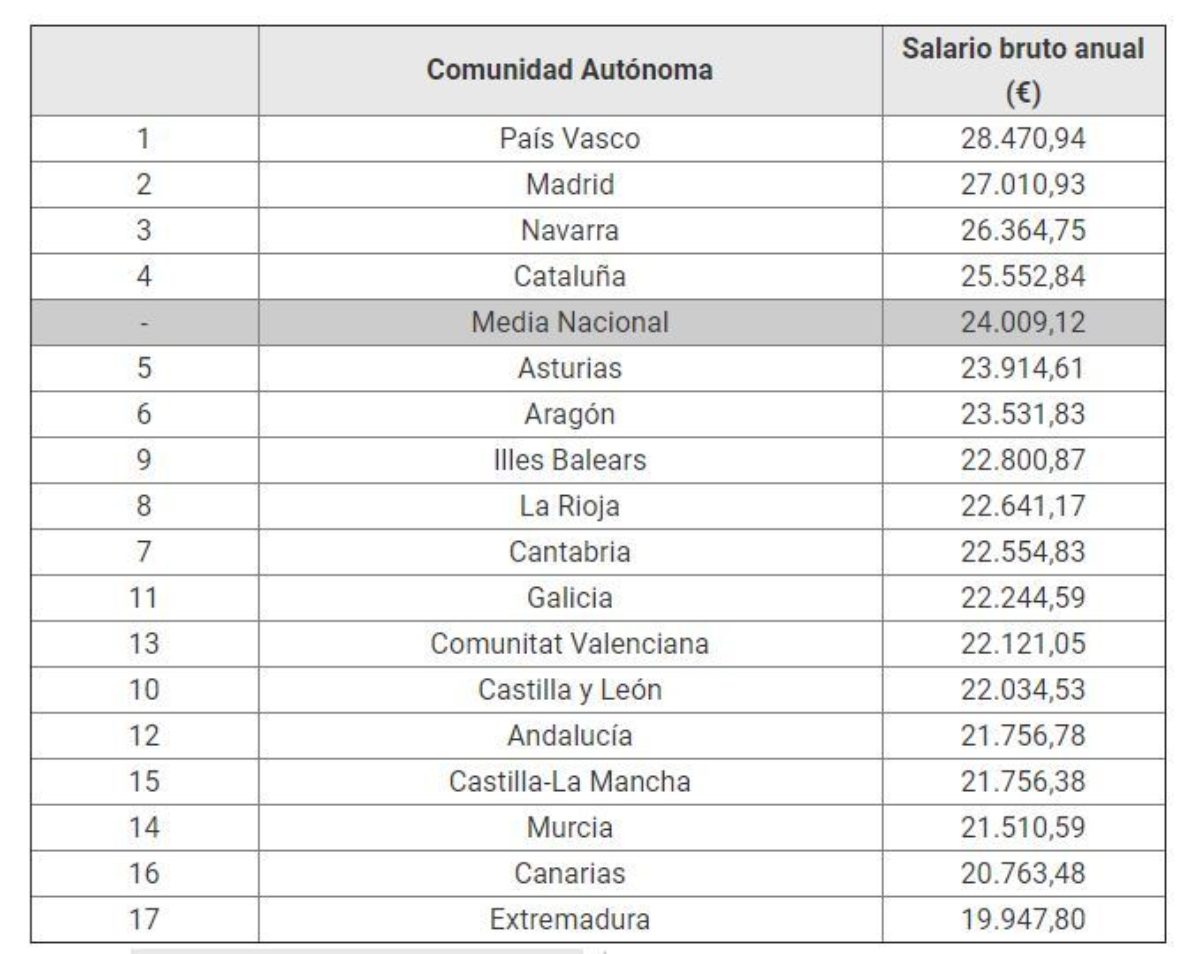Select the Canarias cell
This screenshot has width=1200, height=954.
pyautogui.click(x=569, y=873)
